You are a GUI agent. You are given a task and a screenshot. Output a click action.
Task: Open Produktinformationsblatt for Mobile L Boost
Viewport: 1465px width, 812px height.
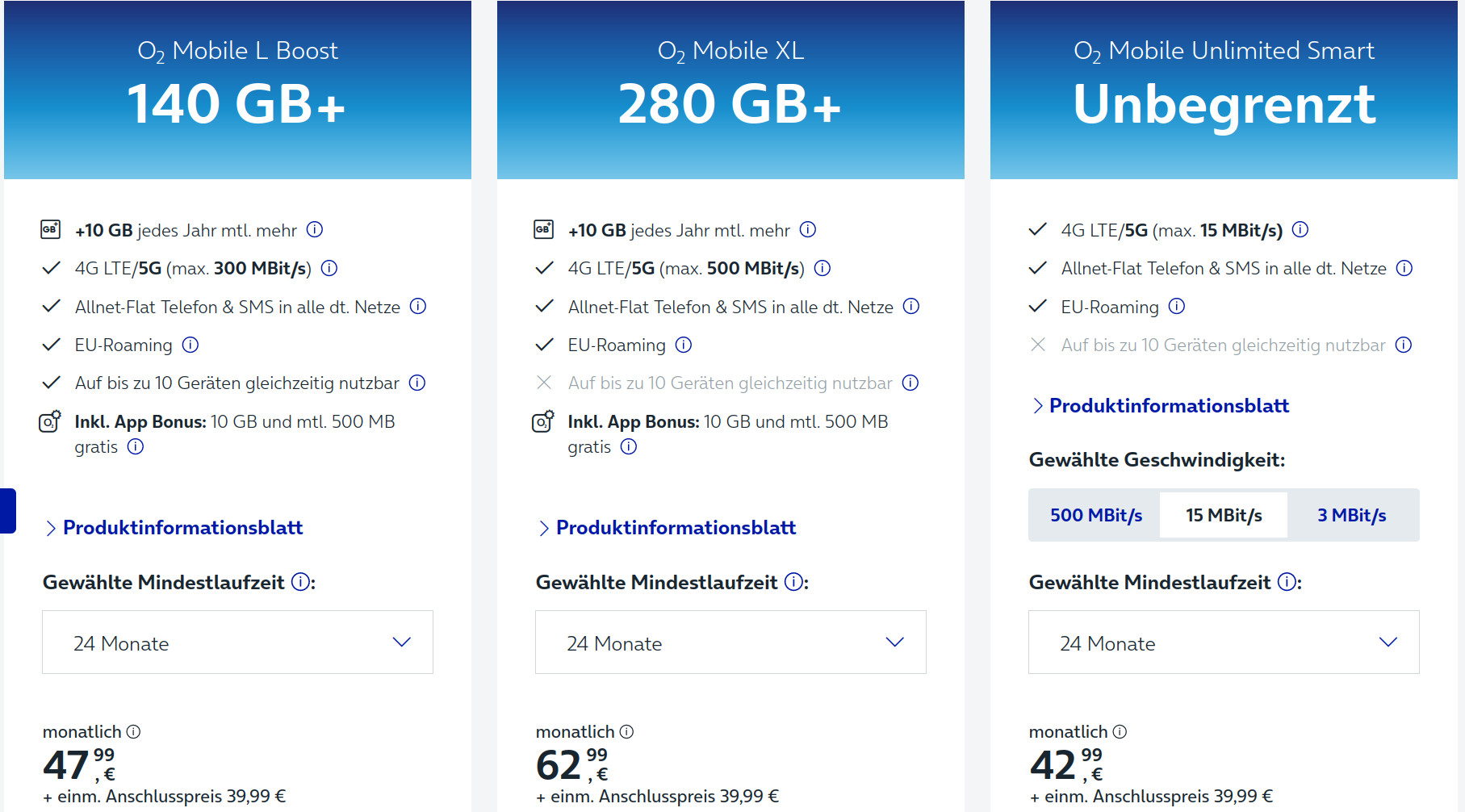point(183,528)
